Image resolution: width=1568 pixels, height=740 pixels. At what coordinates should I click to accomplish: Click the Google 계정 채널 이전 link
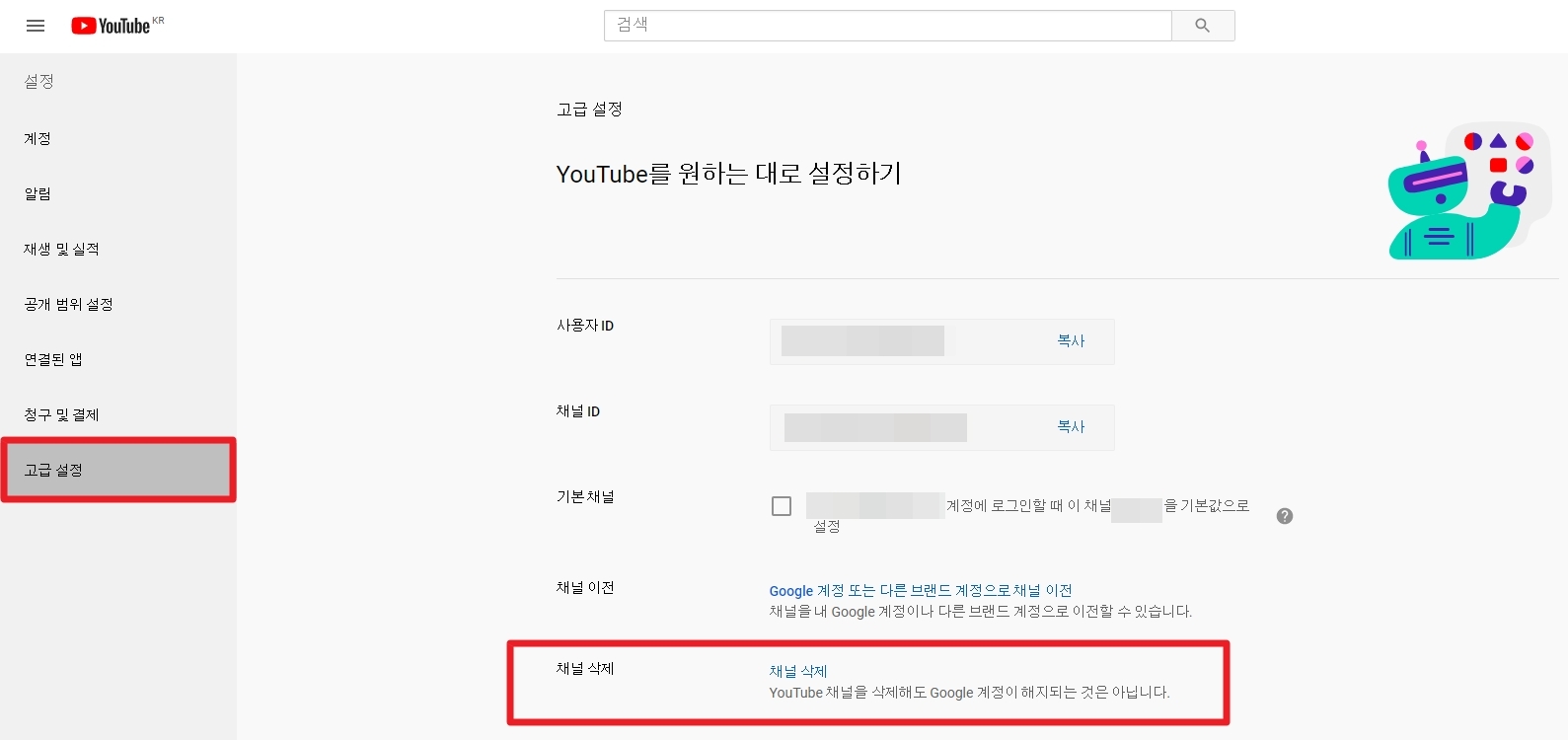tap(921, 591)
